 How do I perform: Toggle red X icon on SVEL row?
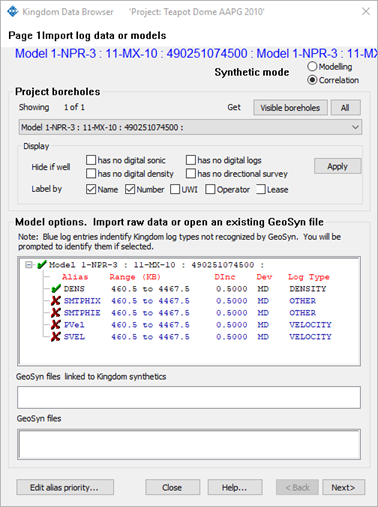click(56, 337)
